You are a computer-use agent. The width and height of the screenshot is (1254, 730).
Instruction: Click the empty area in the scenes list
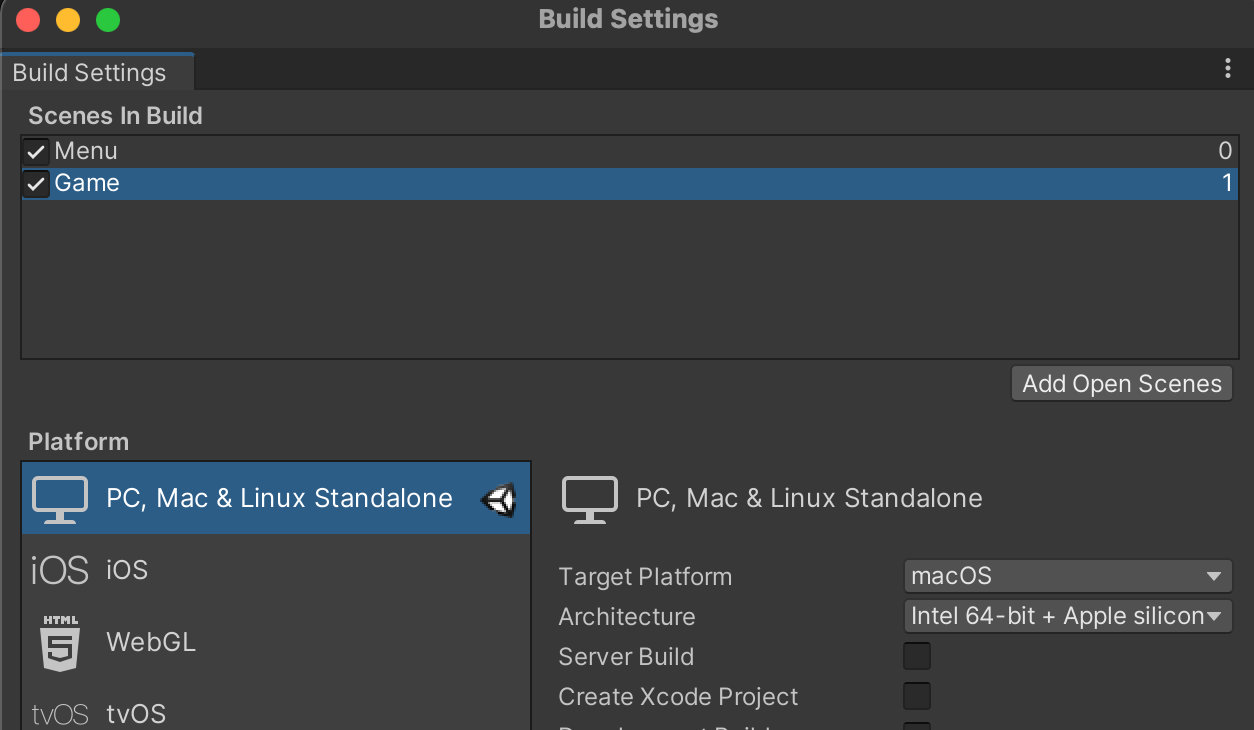tap(628, 279)
